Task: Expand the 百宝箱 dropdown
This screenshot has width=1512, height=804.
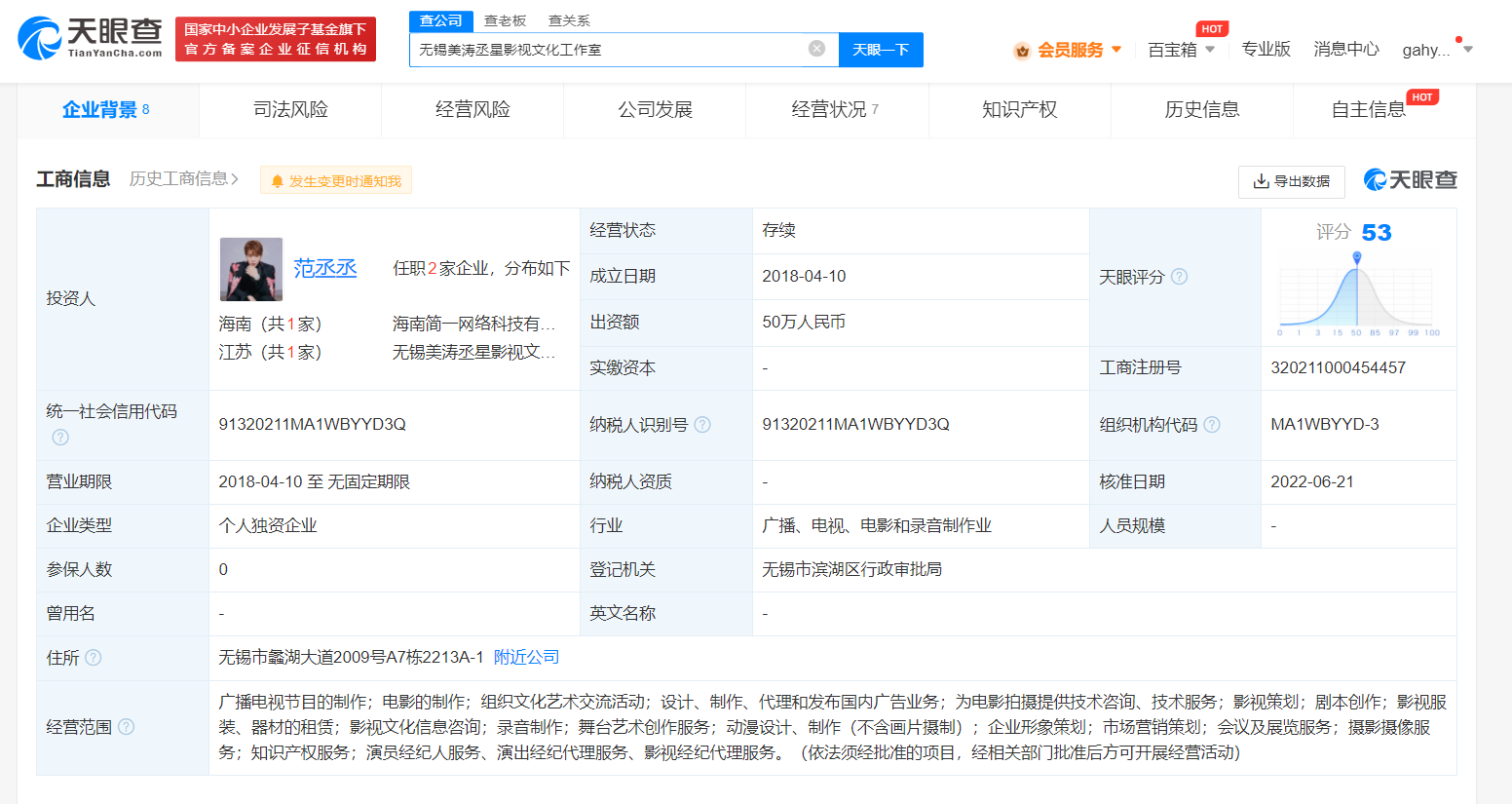Action: pyautogui.click(x=1182, y=50)
